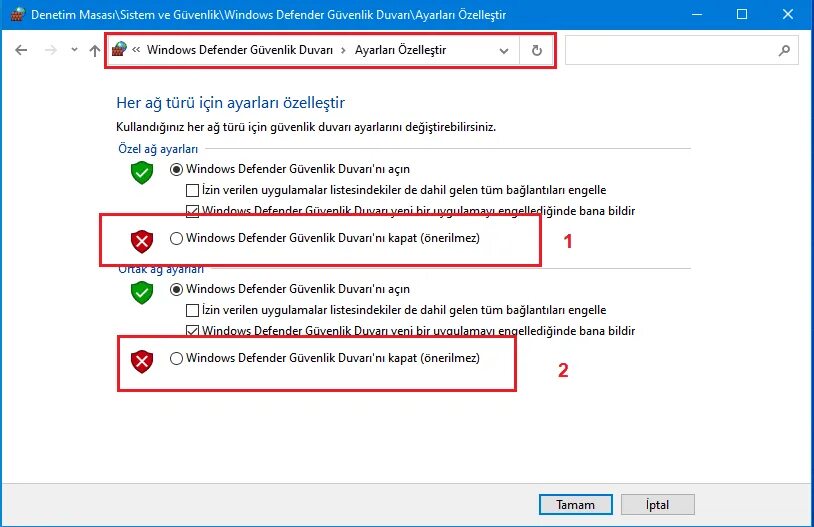Screen dimensions: 814x527
Task: Click description text 'Kullandığınız her ağ türü için güvenlik duvarı ayarlarını değiştirebilirsiniz'
Action: (306, 127)
